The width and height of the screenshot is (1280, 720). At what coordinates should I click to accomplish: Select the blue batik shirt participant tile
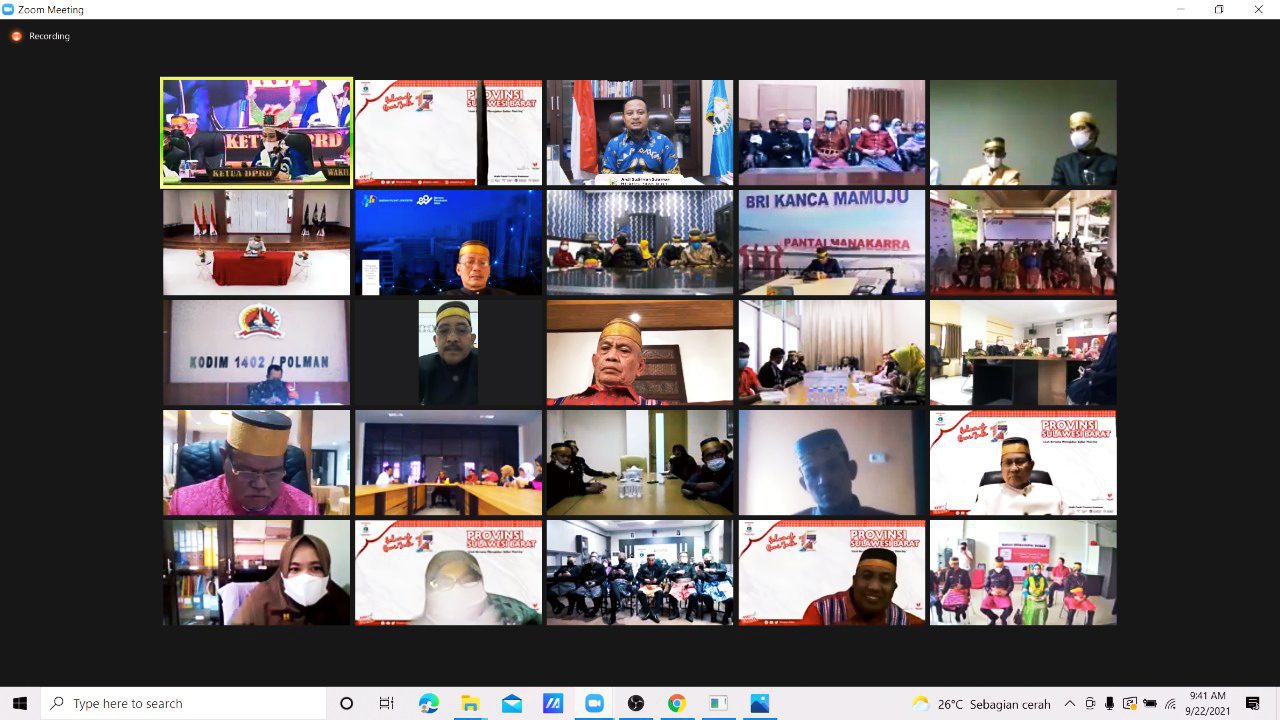point(640,133)
